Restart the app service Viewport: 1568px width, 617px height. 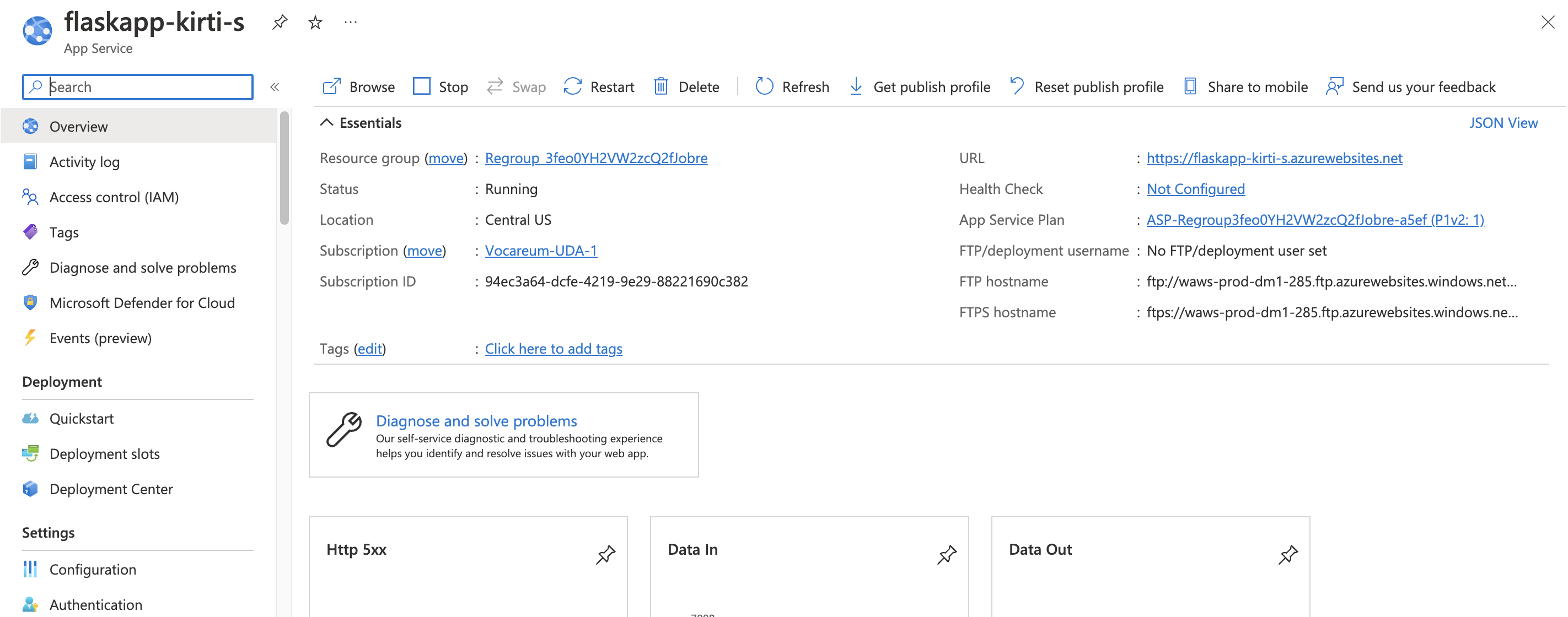(x=598, y=86)
